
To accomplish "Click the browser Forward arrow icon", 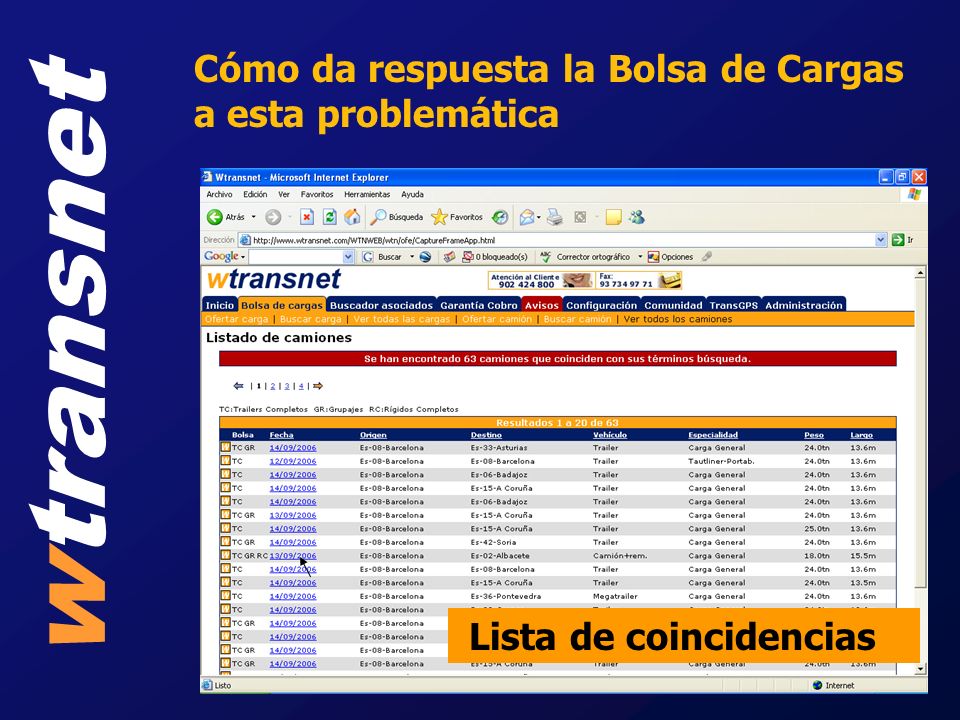I will (x=273, y=217).
